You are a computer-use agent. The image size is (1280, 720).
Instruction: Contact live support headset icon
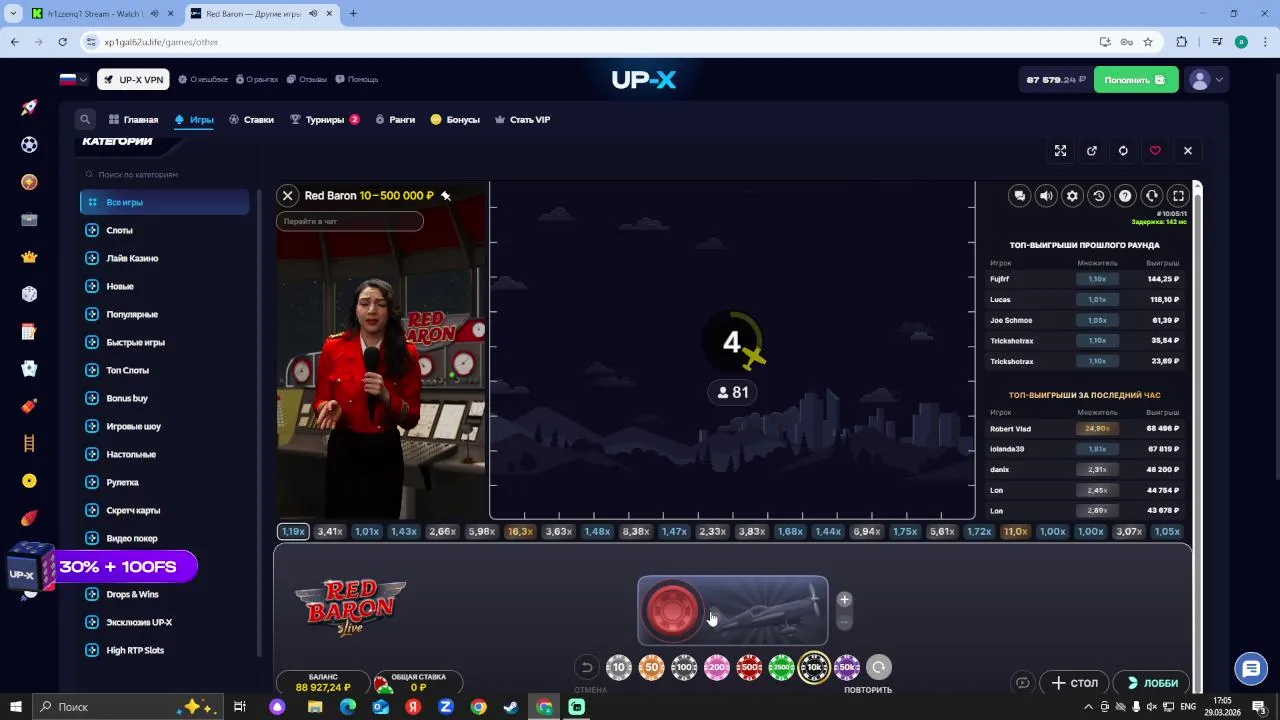1152,196
